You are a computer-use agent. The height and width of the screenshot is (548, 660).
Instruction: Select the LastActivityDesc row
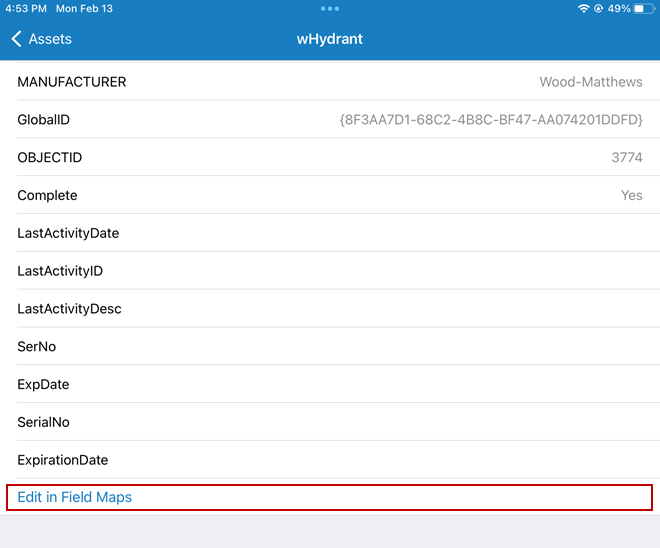click(330, 309)
